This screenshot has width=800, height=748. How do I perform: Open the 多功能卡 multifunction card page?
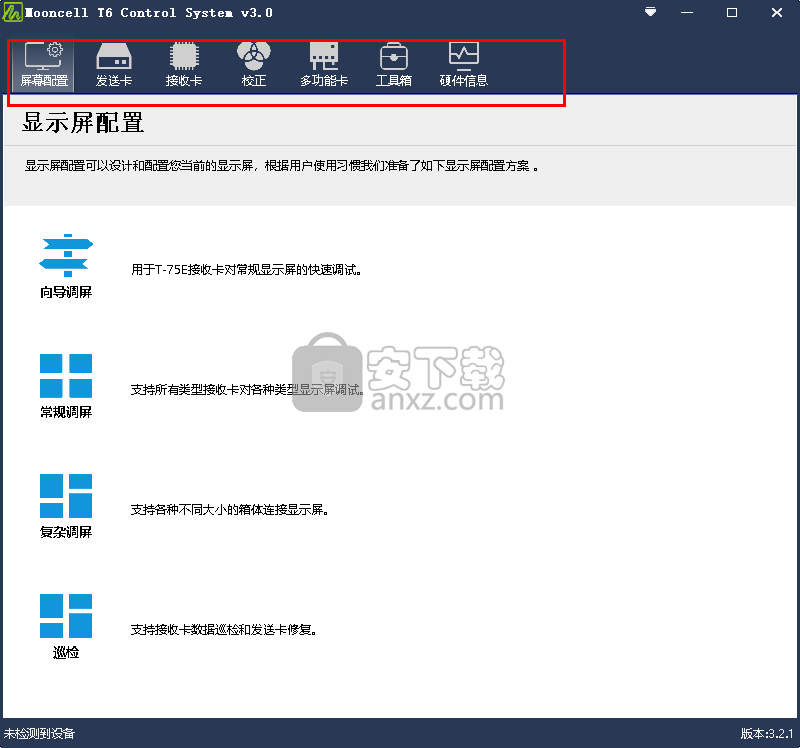tap(323, 64)
